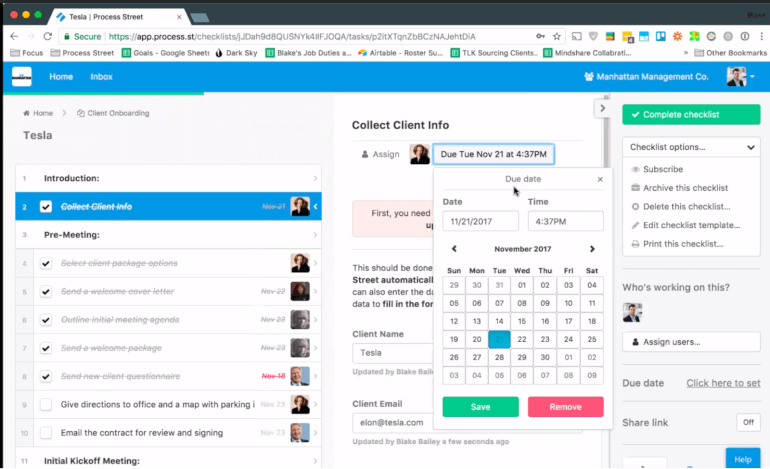Image resolution: width=770 pixels, height=469 pixels.
Task: Open Other Bookmarks folder
Action: coord(730,53)
